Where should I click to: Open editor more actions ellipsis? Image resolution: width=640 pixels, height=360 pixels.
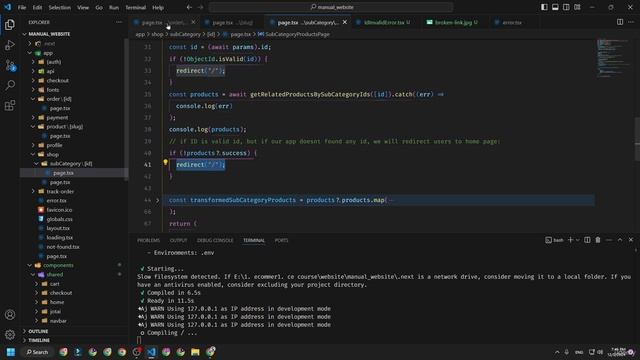pyautogui.click(x=631, y=22)
